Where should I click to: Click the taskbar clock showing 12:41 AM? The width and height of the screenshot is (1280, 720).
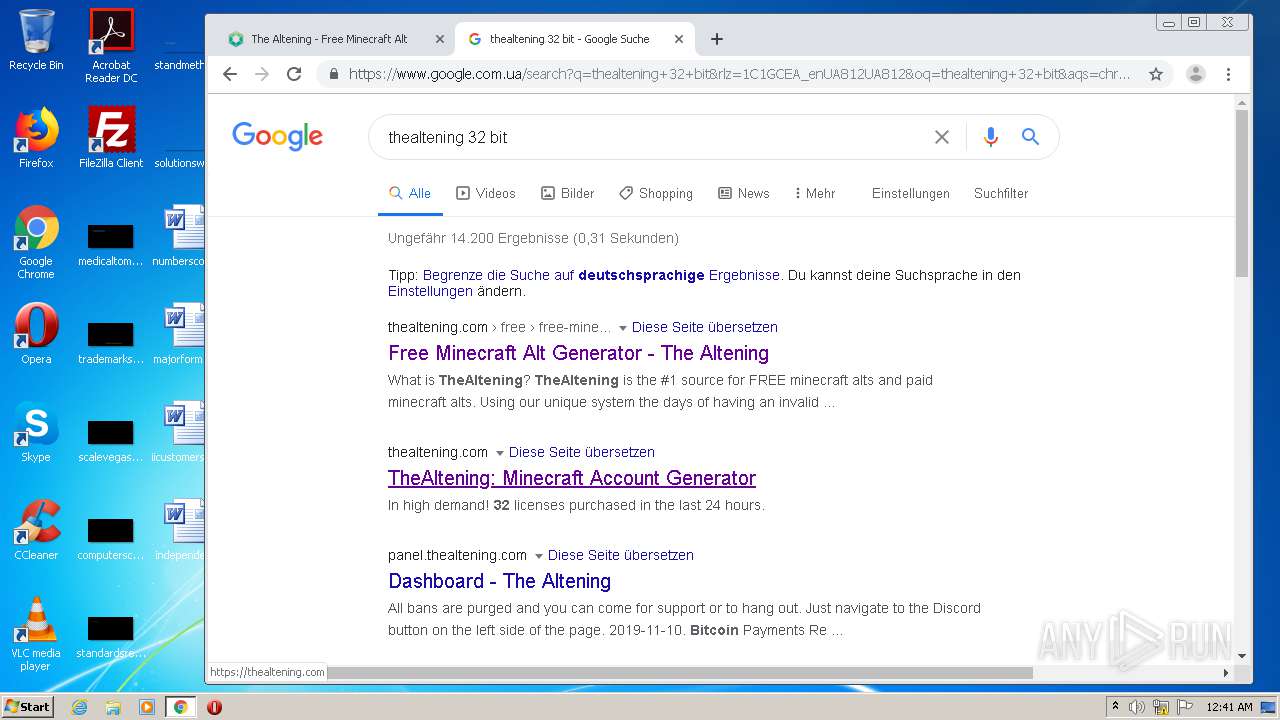(x=1229, y=707)
